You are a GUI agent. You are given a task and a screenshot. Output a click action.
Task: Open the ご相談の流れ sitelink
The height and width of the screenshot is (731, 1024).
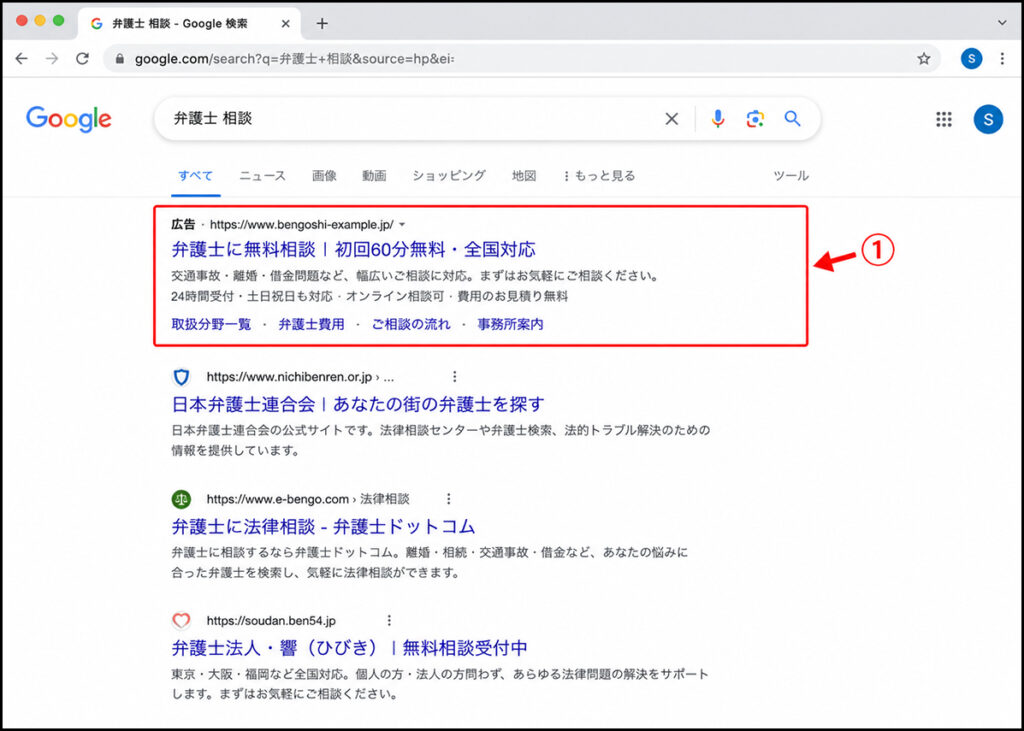point(411,324)
